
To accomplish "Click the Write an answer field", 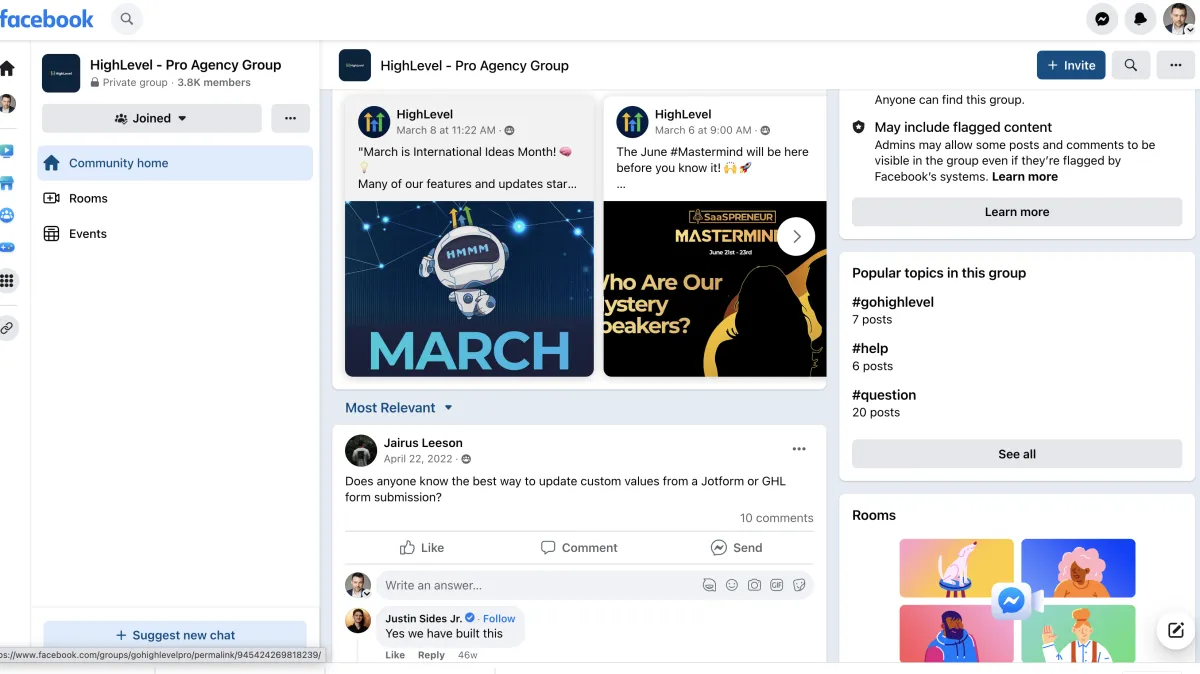I will coord(595,585).
